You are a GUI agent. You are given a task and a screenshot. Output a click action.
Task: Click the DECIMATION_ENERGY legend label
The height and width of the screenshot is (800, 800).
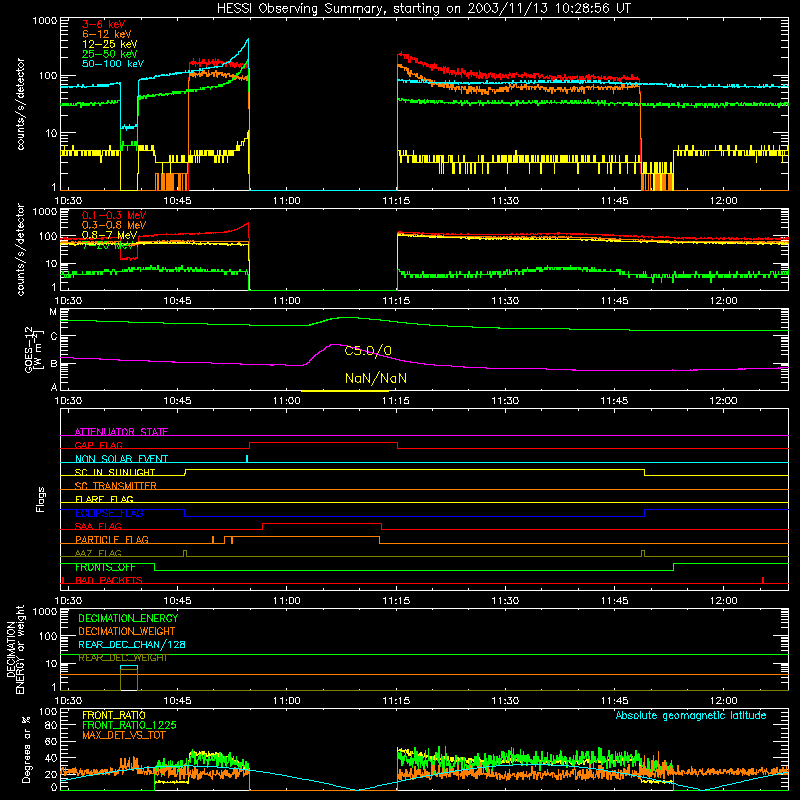click(128, 618)
